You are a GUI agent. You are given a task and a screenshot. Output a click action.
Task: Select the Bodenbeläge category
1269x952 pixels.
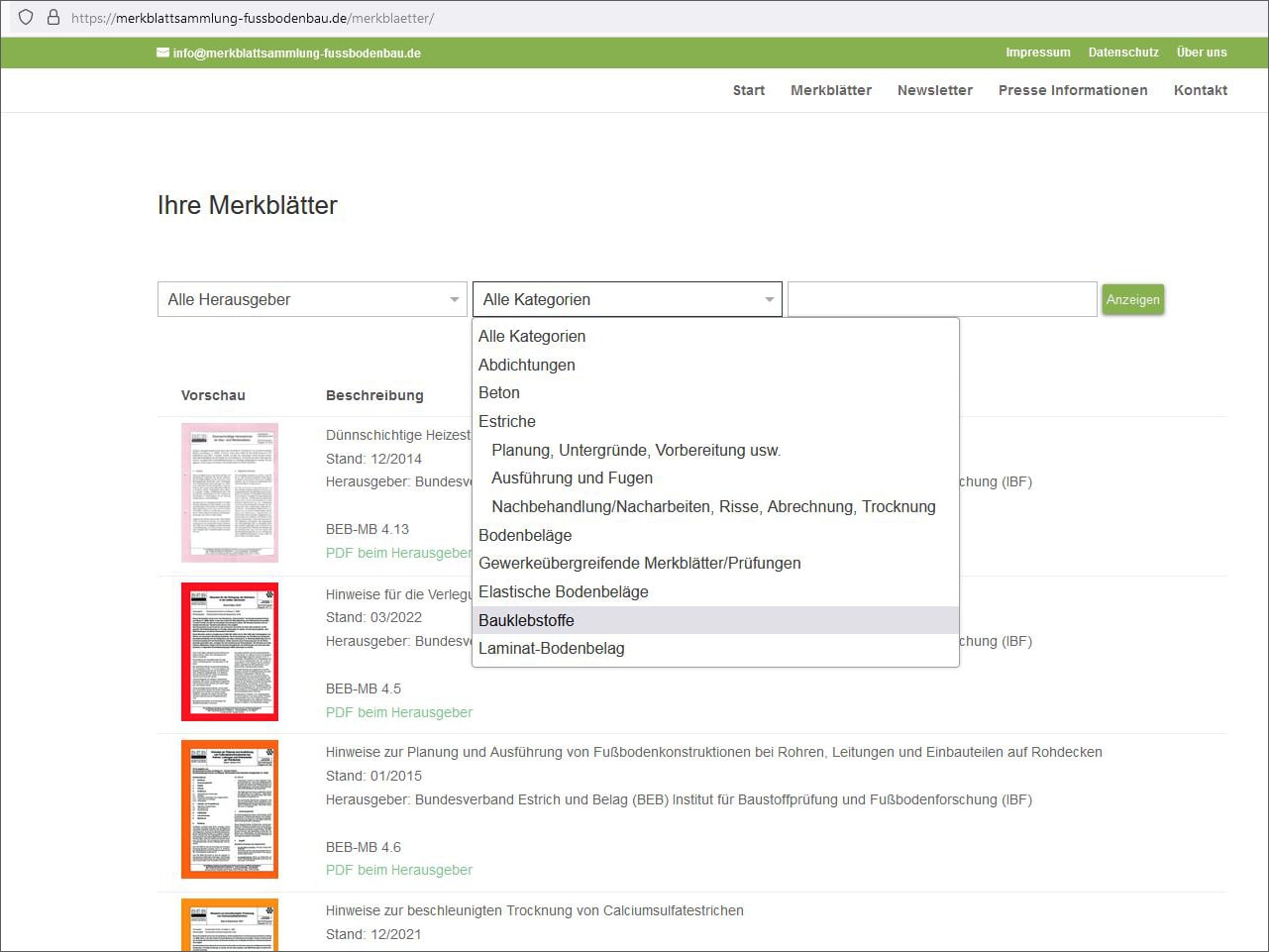pyautogui.click(x=715, y=535)
